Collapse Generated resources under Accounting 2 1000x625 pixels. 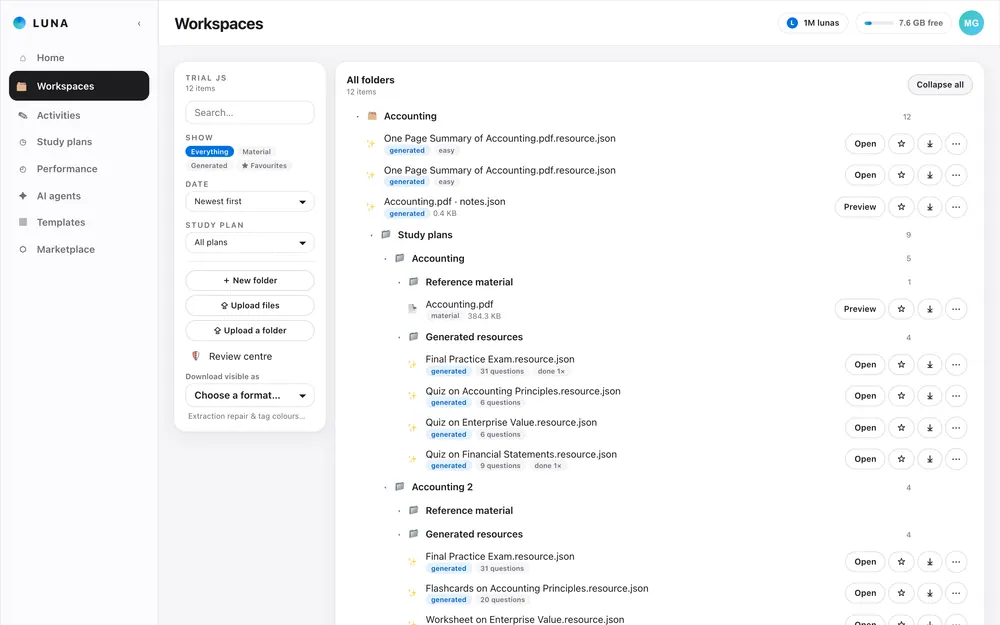tap(400, 534)
